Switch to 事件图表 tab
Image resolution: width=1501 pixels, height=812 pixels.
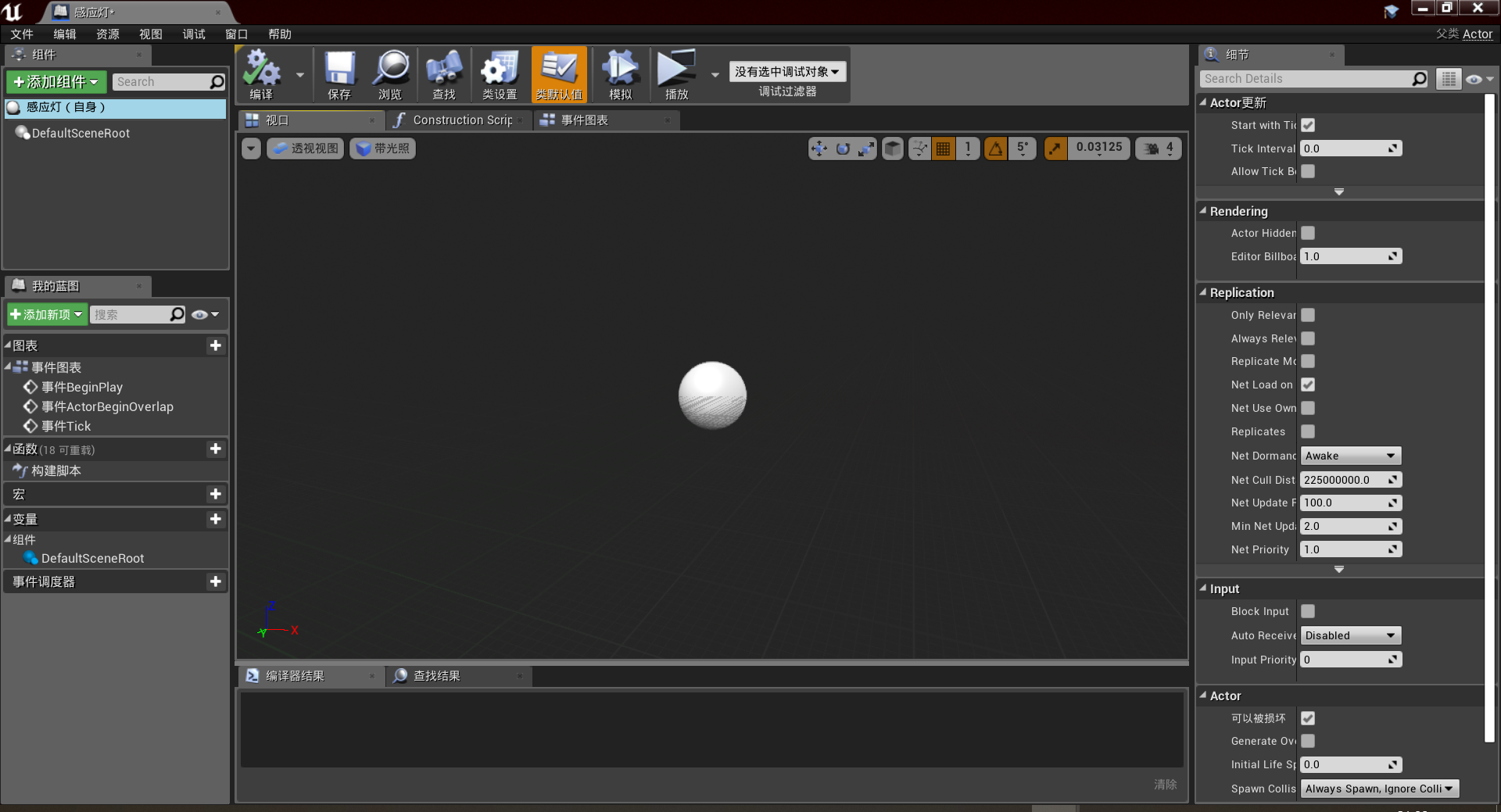point(605,120)
